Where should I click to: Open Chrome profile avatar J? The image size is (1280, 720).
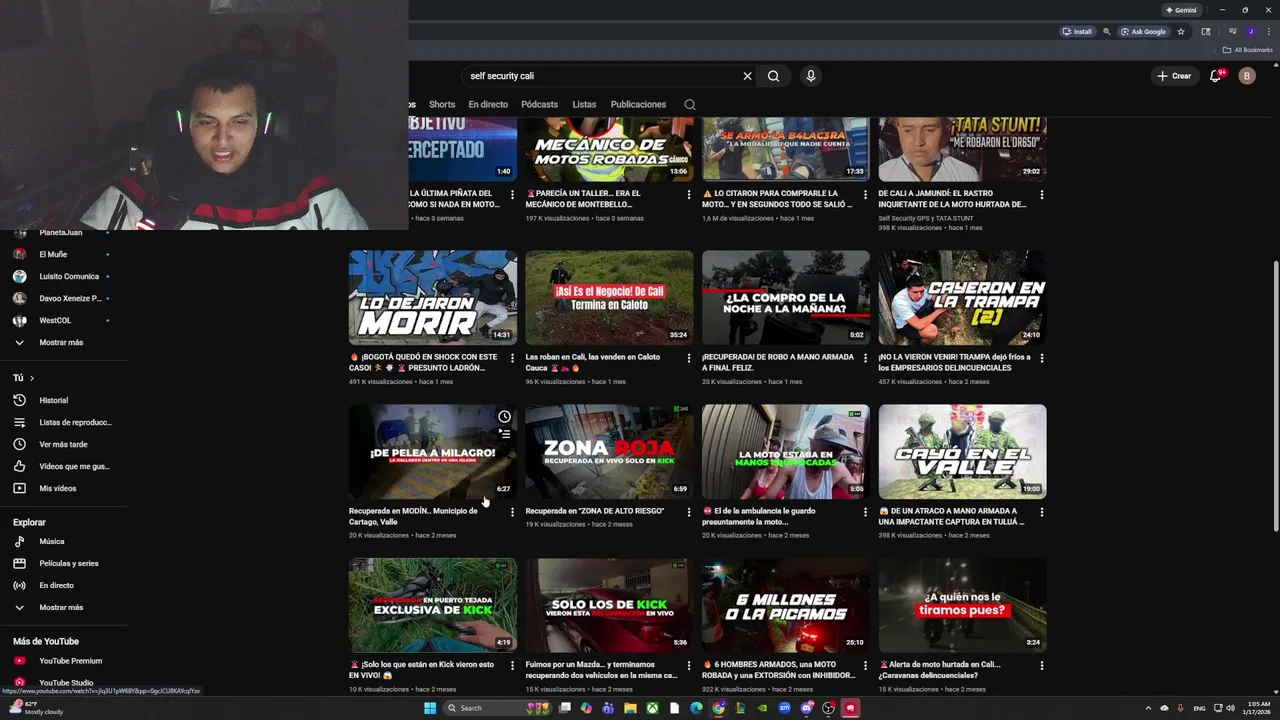point(1250,32)
